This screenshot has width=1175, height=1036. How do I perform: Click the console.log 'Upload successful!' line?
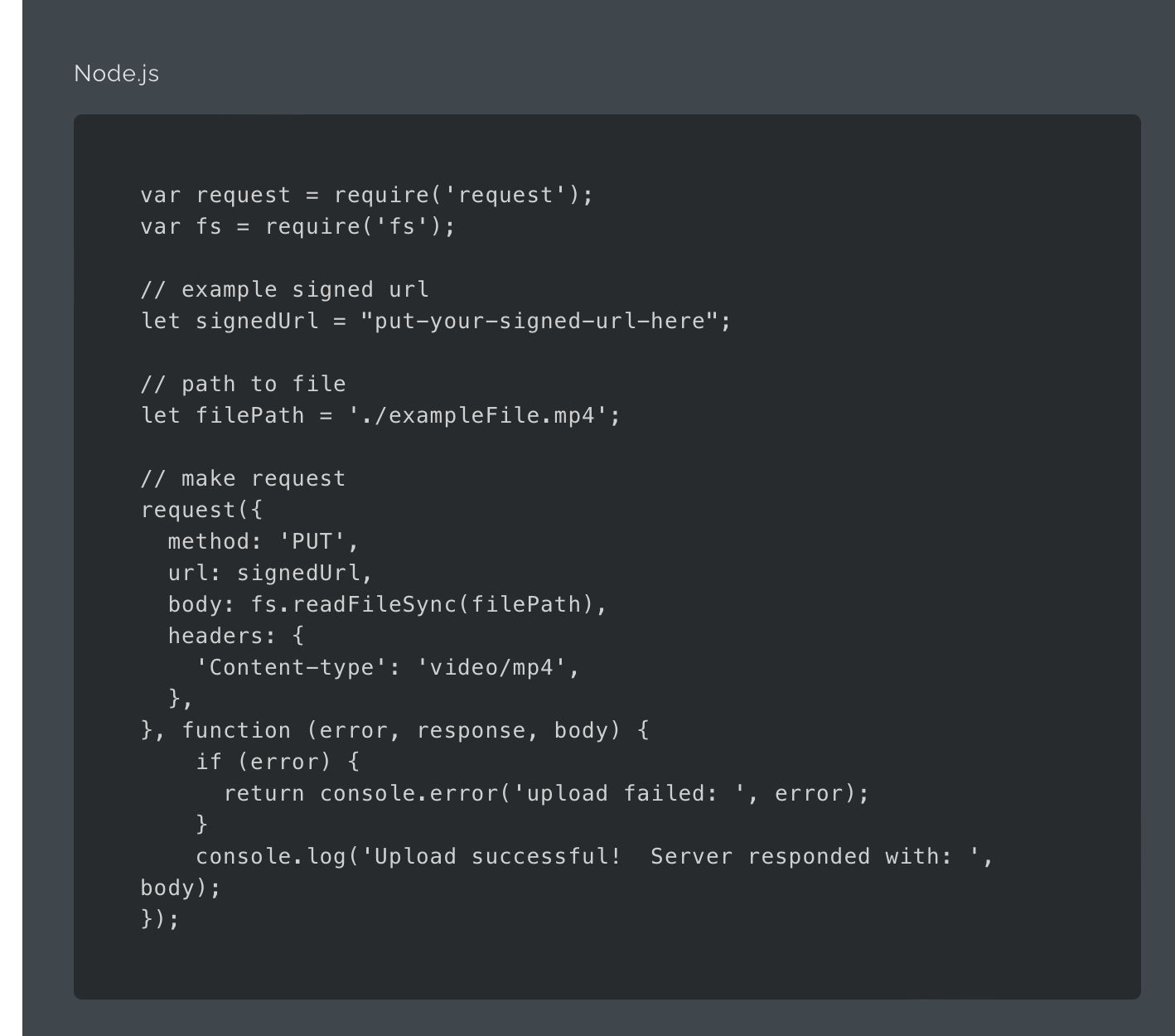[x=594, y=857]
